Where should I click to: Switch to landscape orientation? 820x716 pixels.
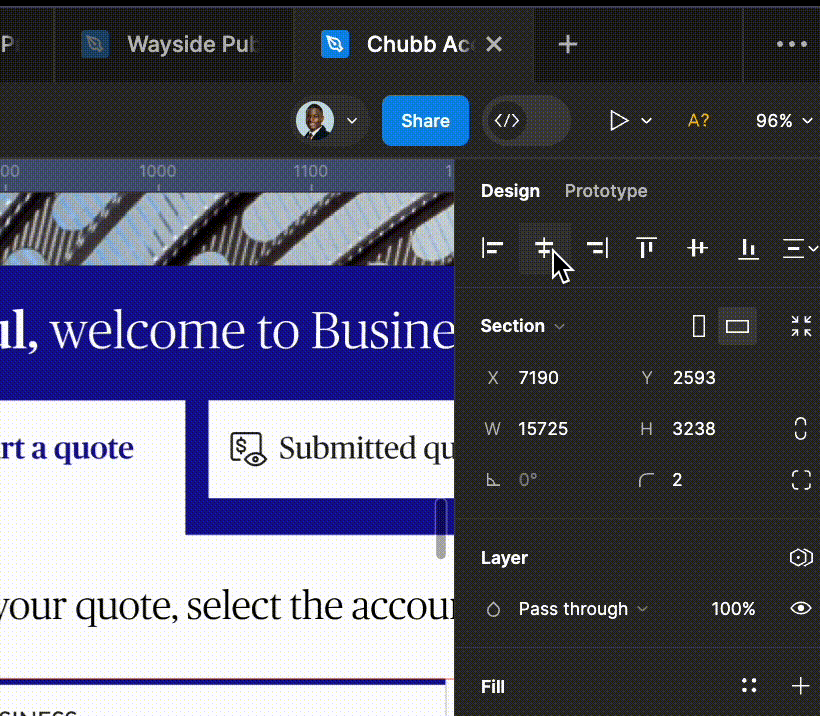pyautogui.click(x=737, y=326)
